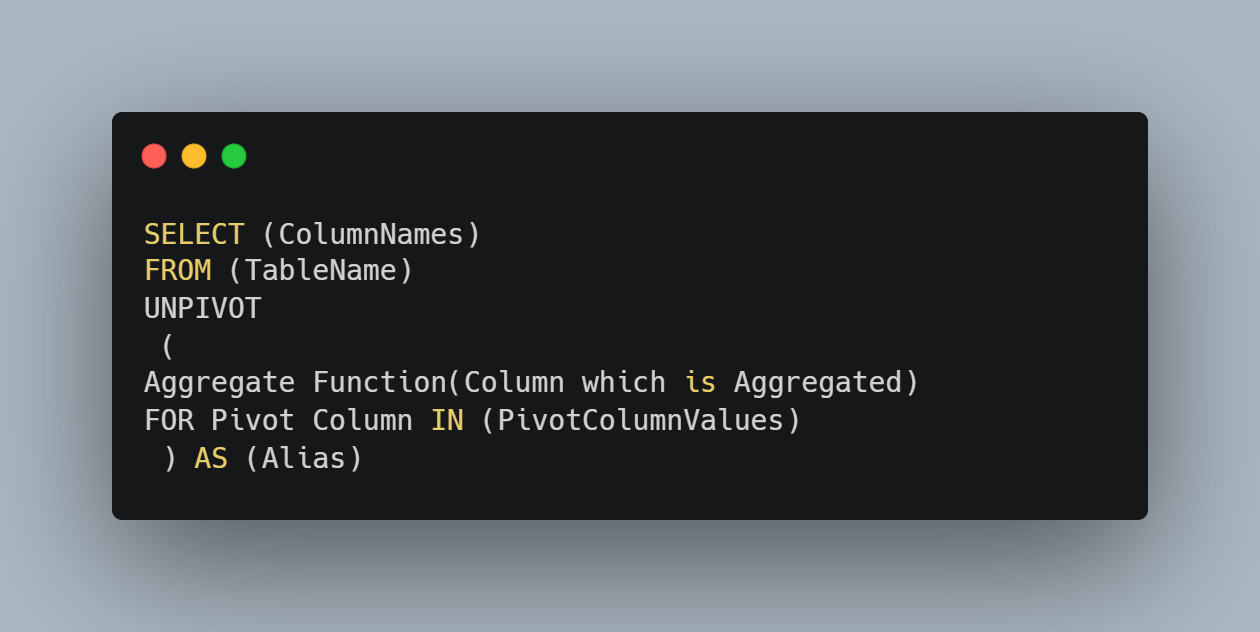The width and height of the screenshot is (1260, 632).
Task: Click the SELECT keyword
Action: 194,234
